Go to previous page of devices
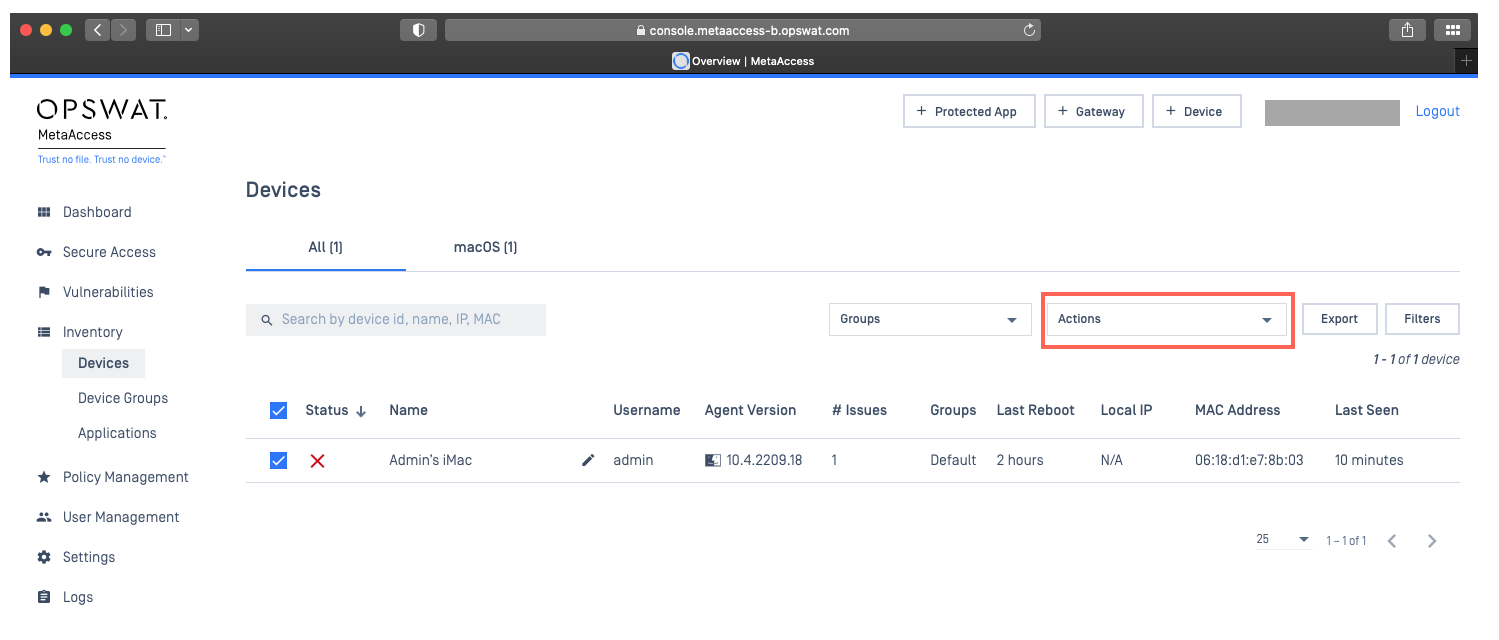The image size is (1499, 640). tap(1392, 541)
